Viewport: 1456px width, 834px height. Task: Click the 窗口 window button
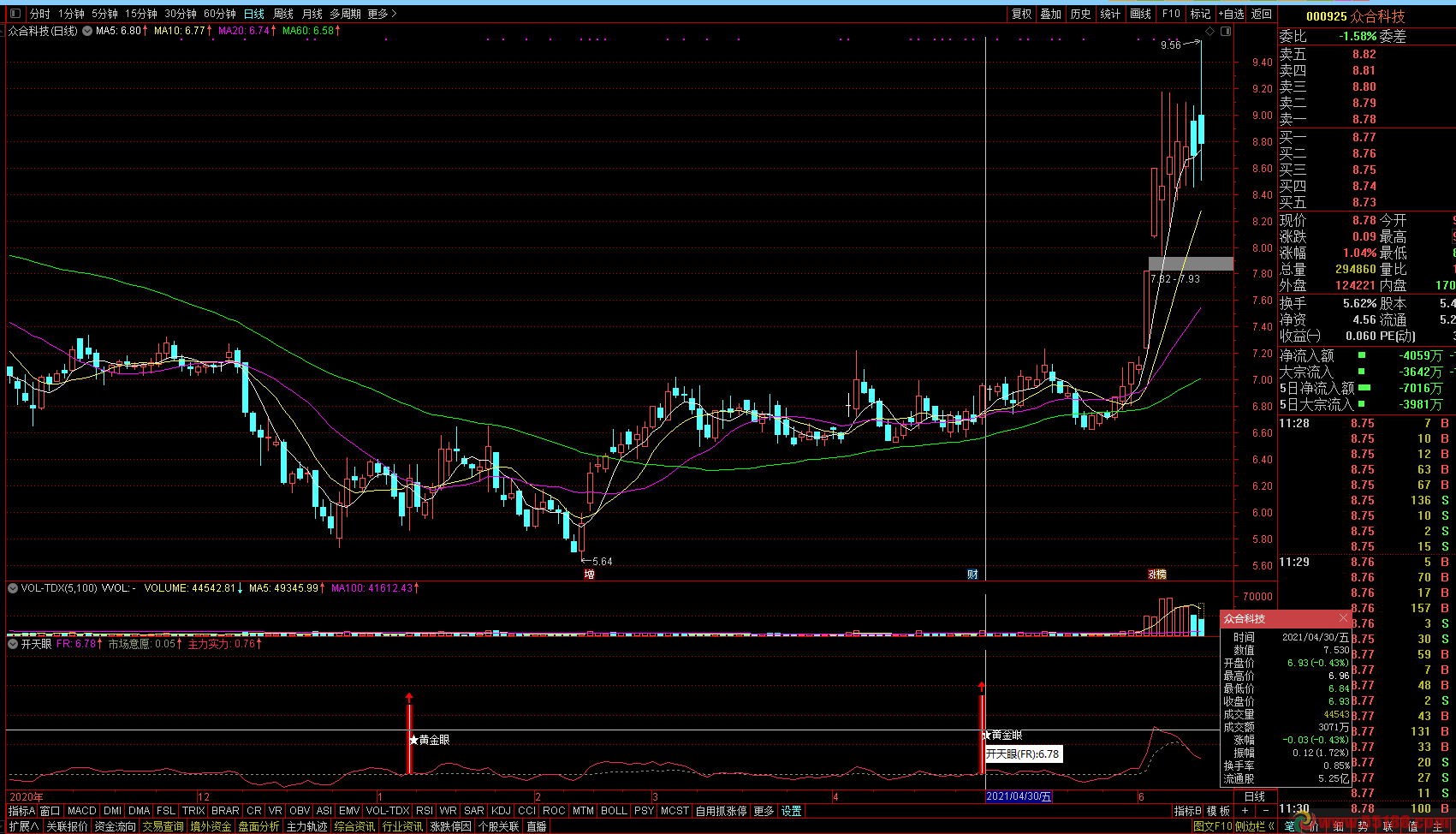(51, 811)
